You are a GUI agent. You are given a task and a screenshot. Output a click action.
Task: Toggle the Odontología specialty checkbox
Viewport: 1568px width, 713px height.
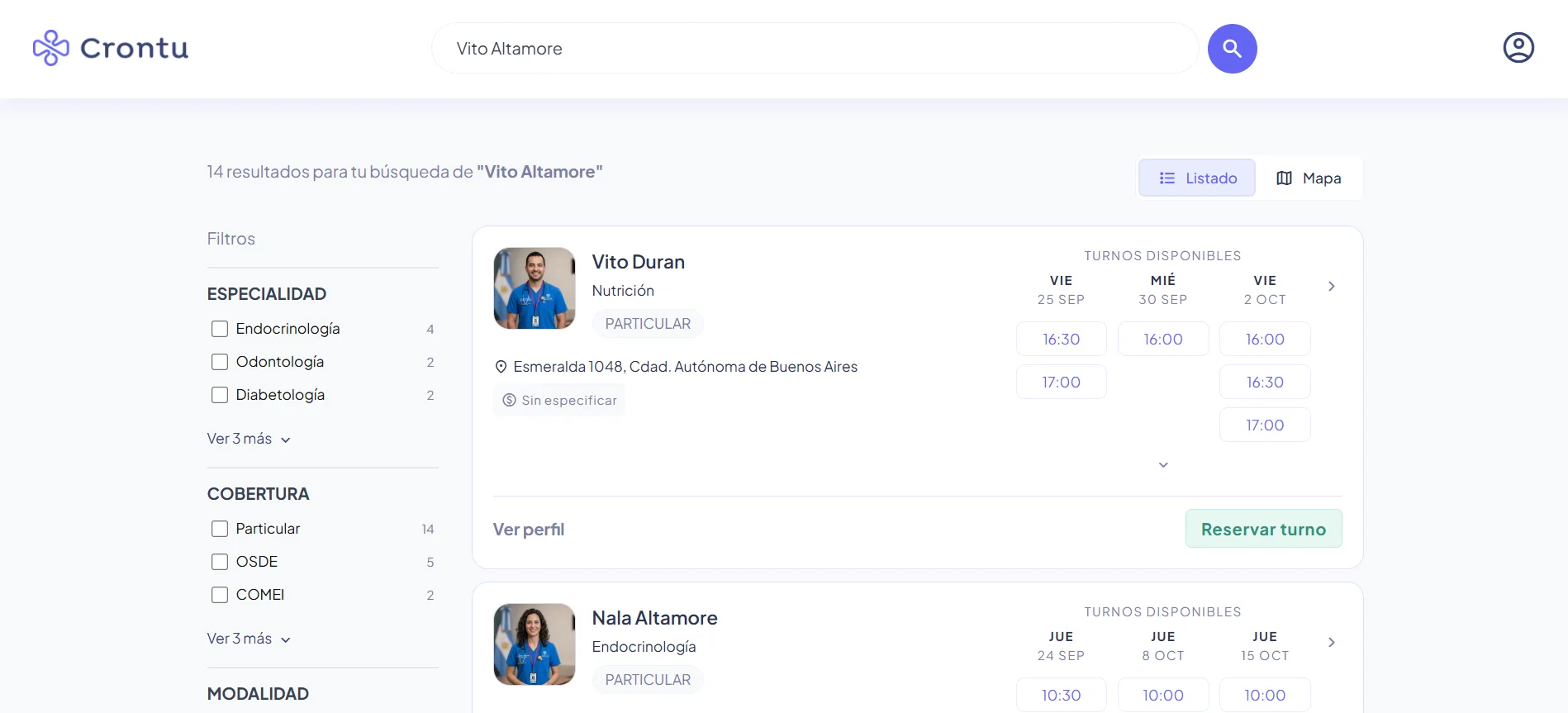(x=220, y=362)
